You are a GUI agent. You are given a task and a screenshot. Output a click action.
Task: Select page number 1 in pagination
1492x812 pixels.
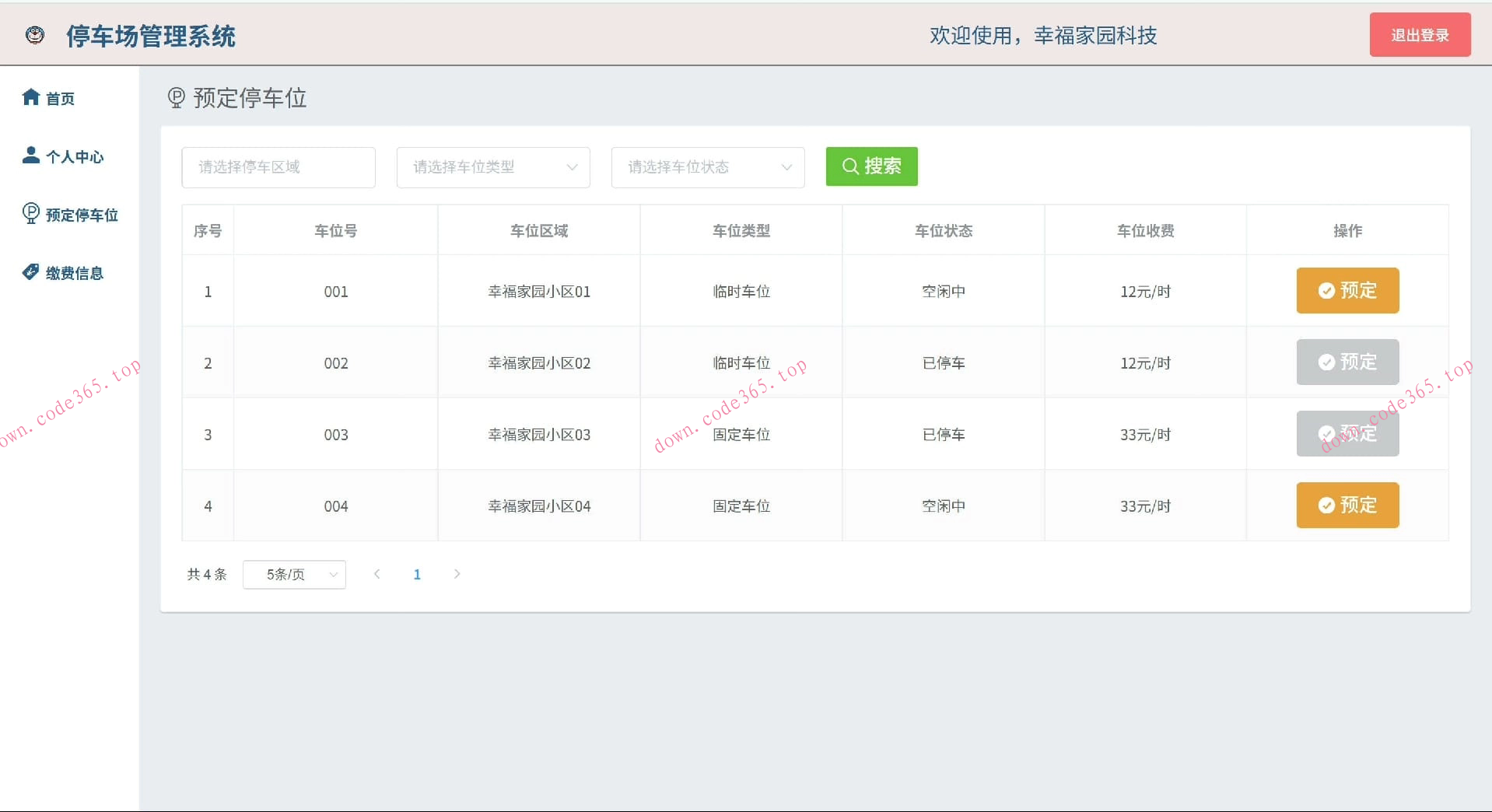(x=417, y=574)
